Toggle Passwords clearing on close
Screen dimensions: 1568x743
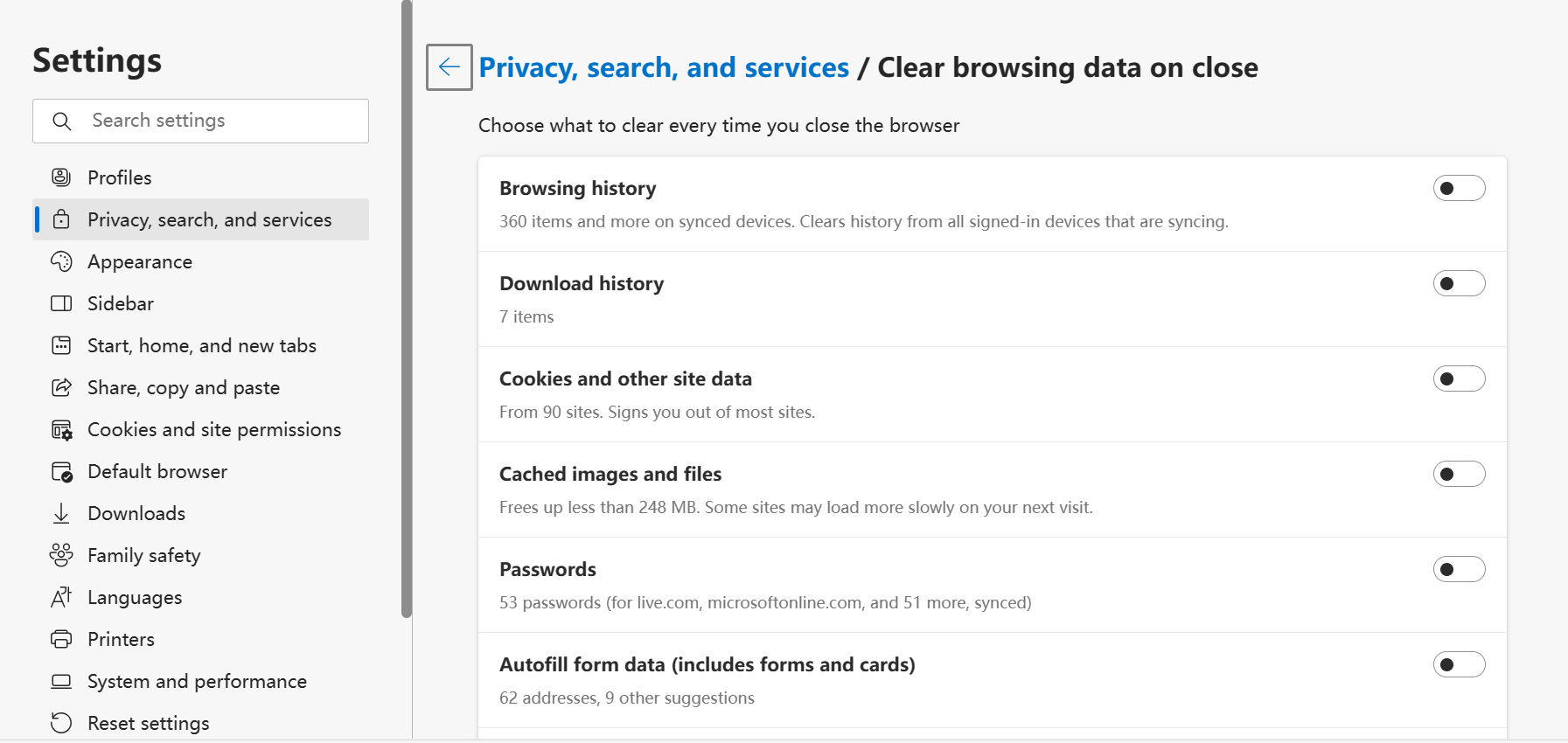pos(1459,569)
